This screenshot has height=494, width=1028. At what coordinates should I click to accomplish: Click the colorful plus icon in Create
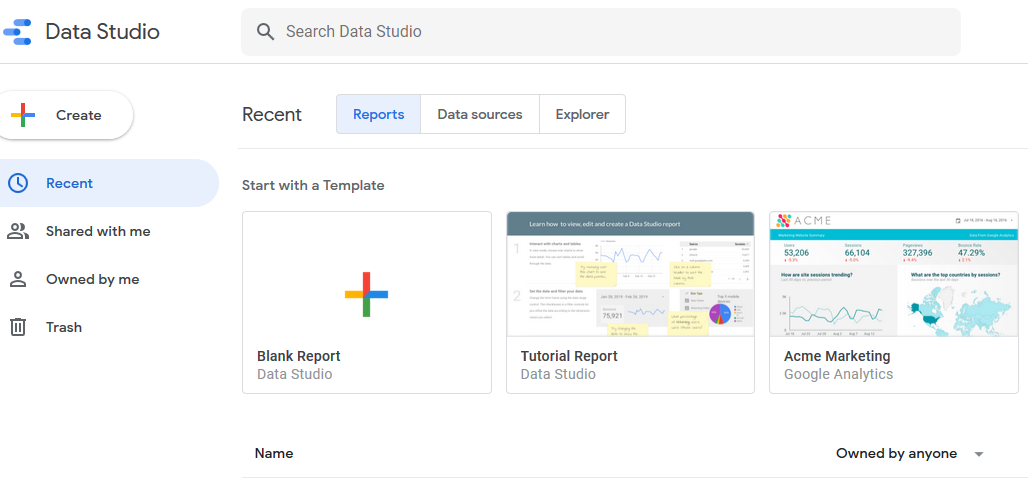click(x=23, y=115)
